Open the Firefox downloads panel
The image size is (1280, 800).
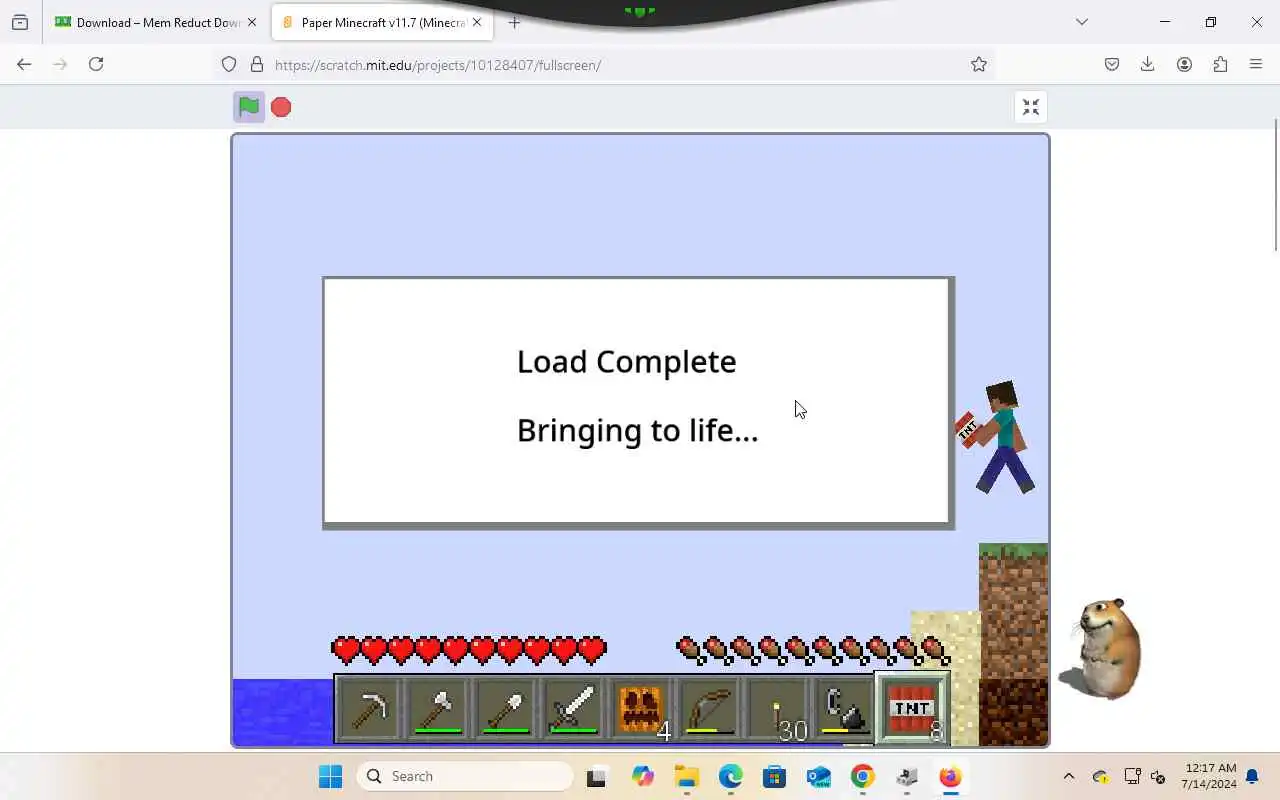click(x=1148, y=64)
